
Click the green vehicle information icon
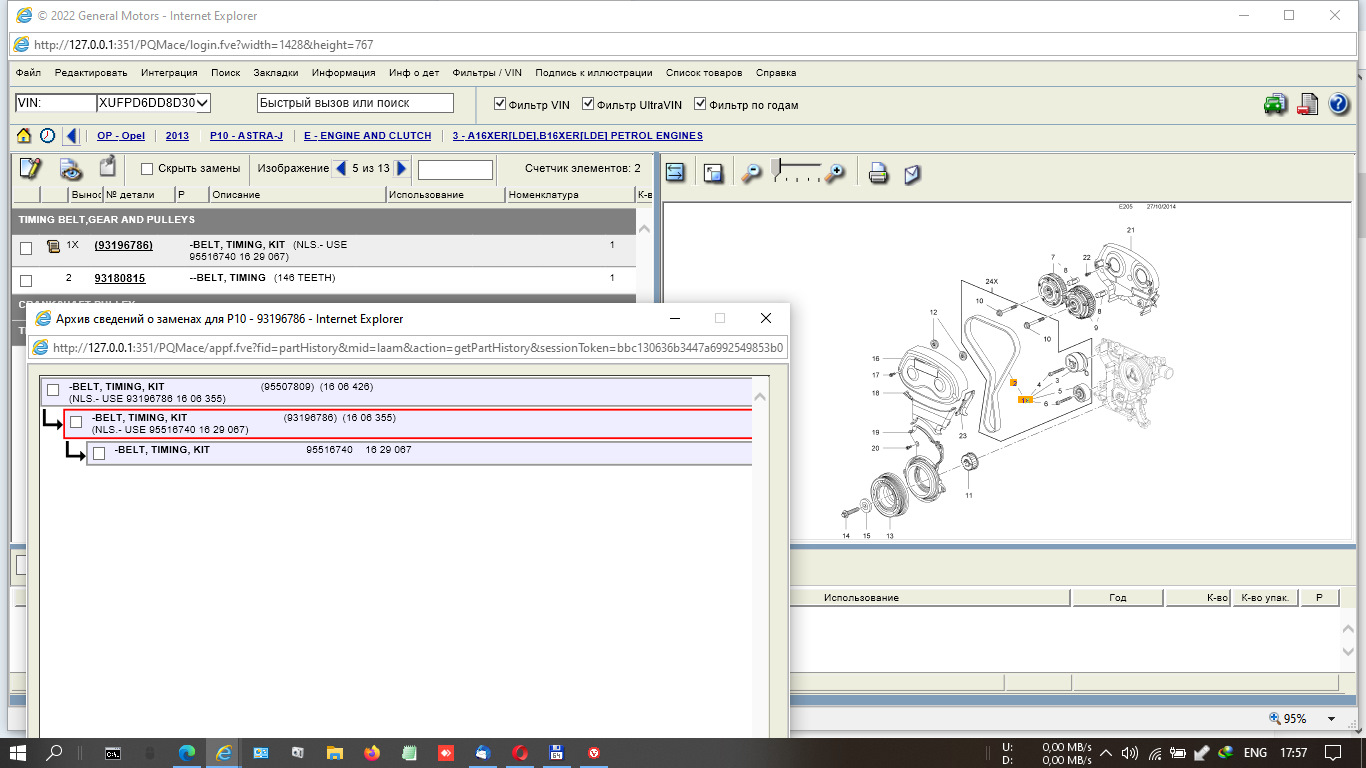(1275, 104)
